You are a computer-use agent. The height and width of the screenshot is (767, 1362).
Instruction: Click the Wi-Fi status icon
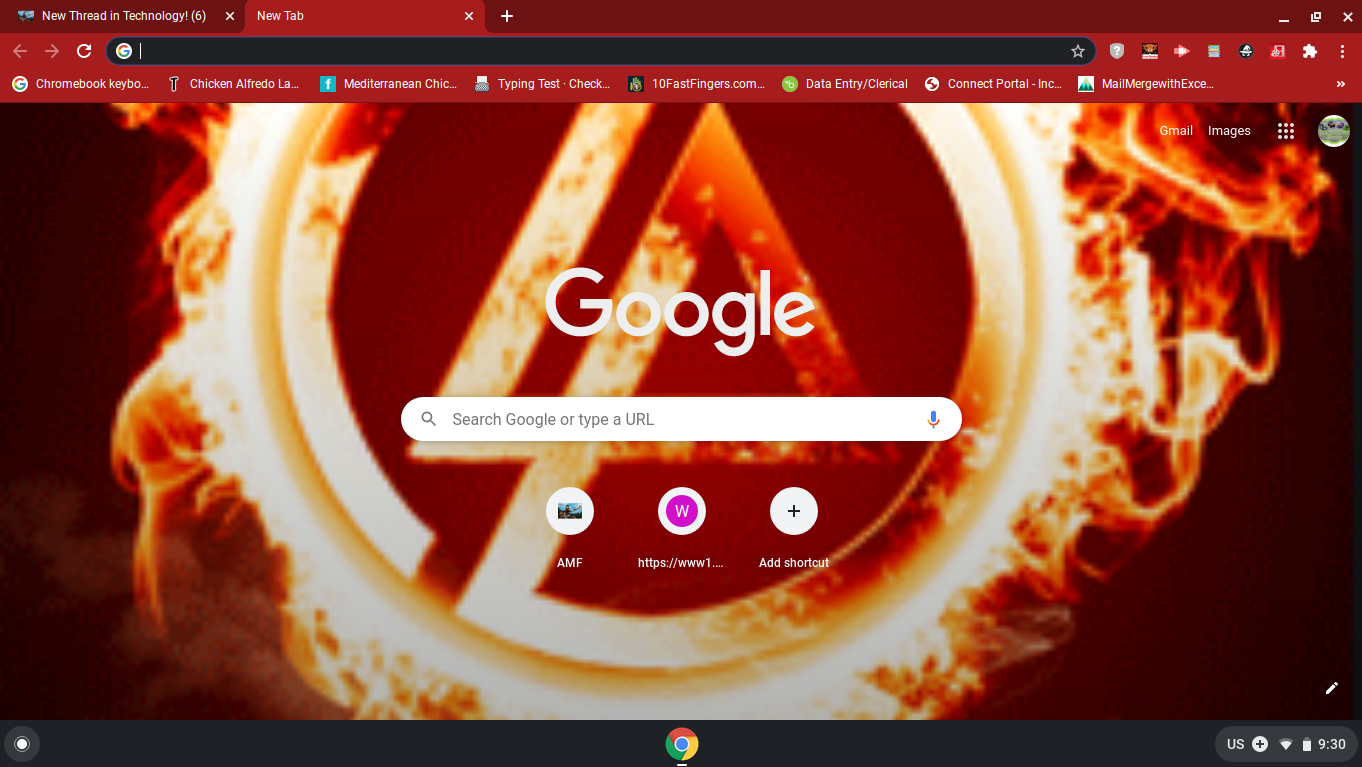pos(1286,744)
